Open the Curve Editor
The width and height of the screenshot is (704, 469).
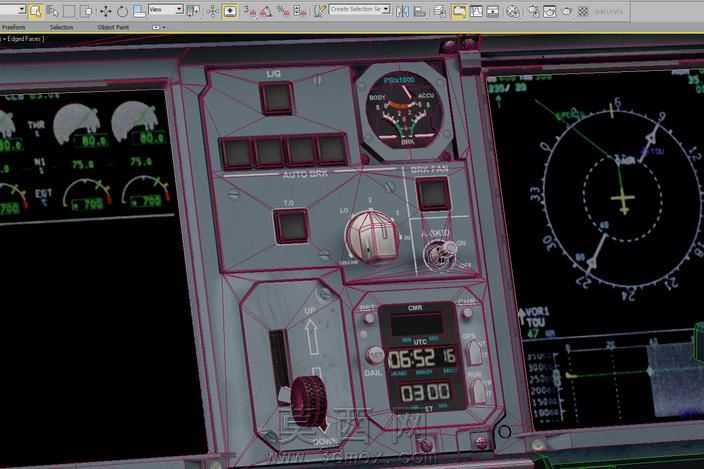pyautogui.click(x=476, y=11)
